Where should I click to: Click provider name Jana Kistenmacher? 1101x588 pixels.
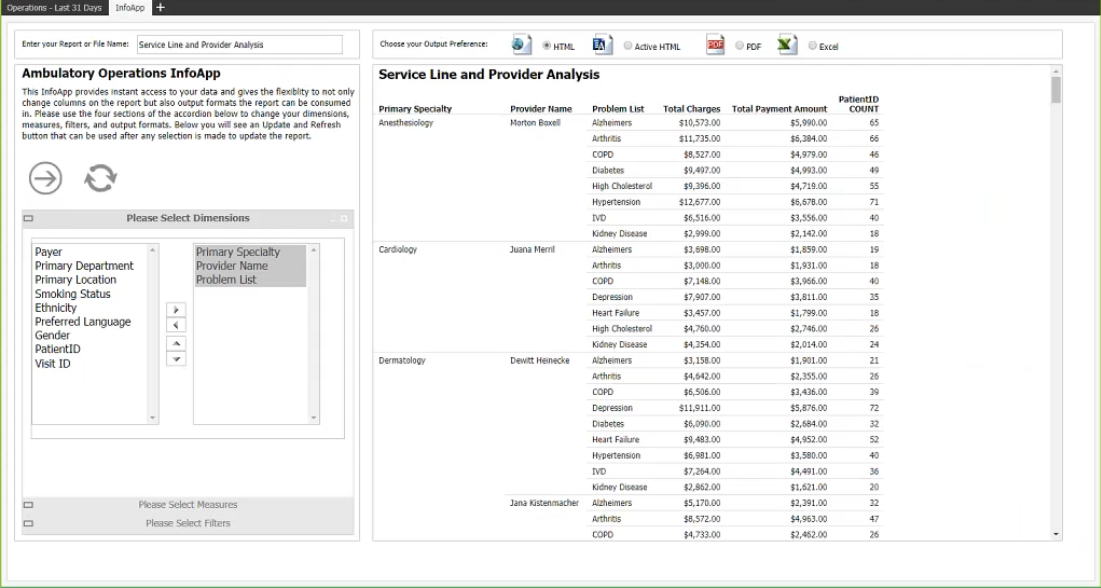(x=544, y=503)
